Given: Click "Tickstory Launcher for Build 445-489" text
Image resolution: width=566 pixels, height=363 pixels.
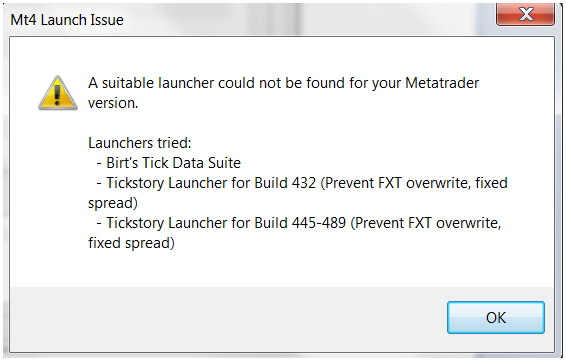Looking at the screenshot, I should coord(226,223).
